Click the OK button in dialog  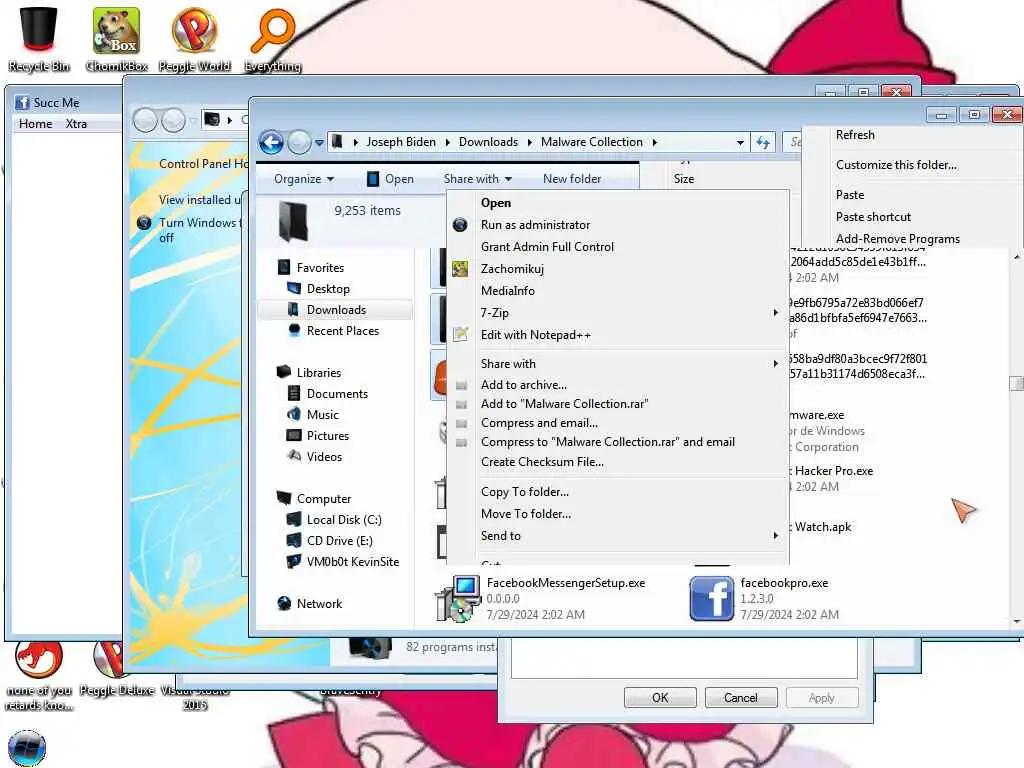tap(660, 697)
